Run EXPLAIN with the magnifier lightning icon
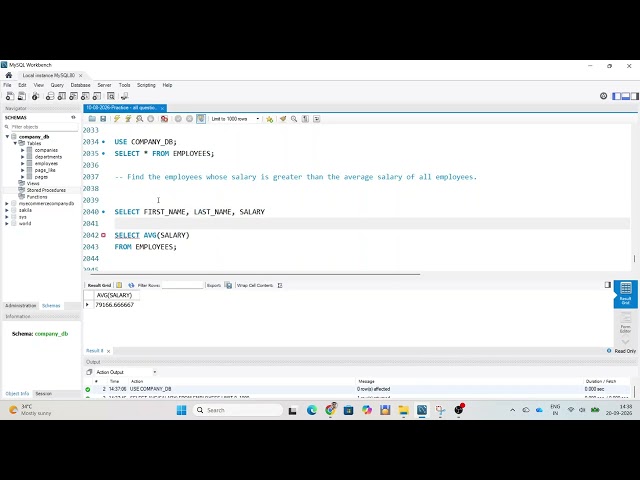The width and height of the screenshot is (640, 480). click(140, 119)
